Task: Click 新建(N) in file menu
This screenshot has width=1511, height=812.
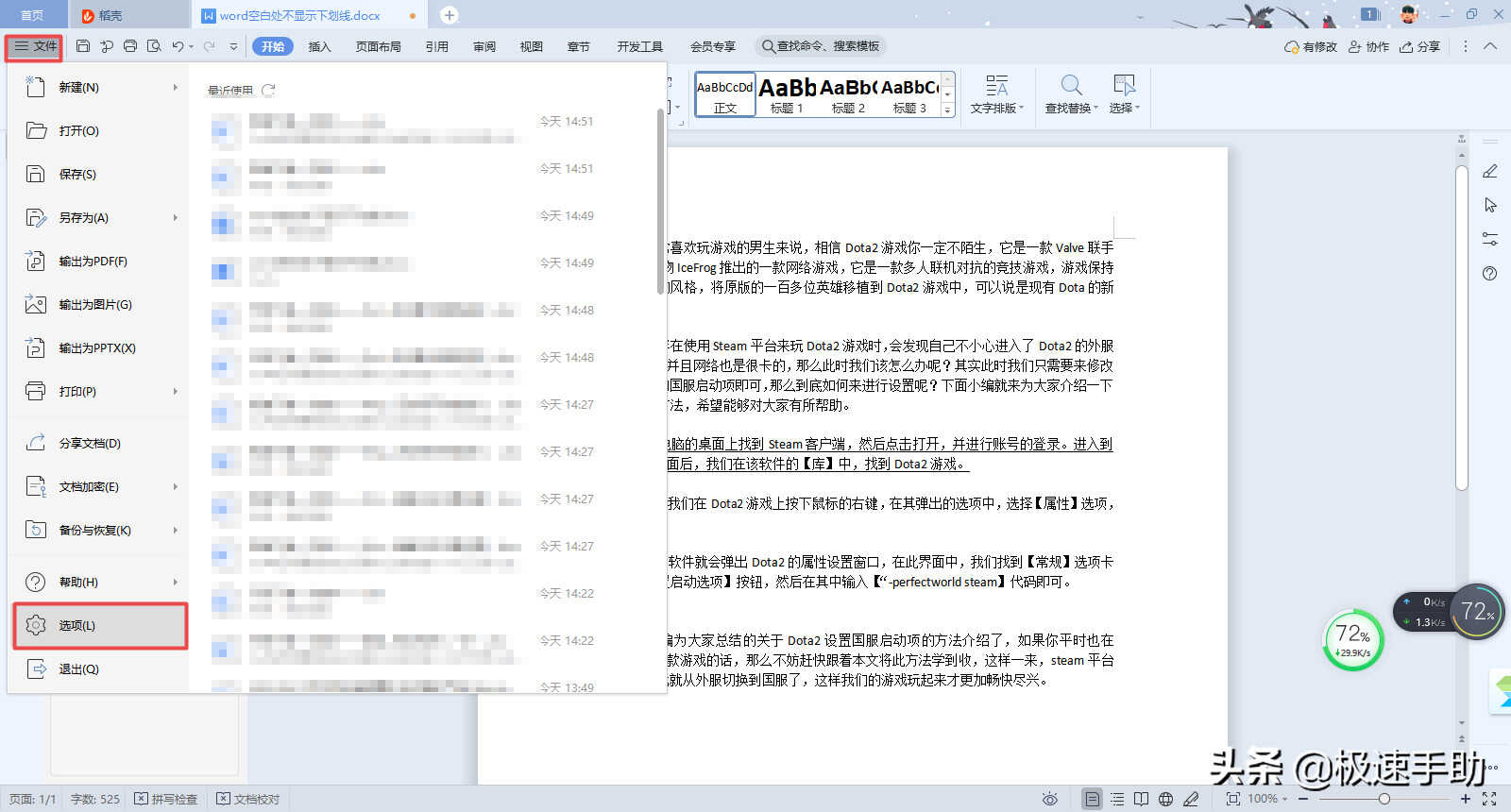Action: click(100, 87)
